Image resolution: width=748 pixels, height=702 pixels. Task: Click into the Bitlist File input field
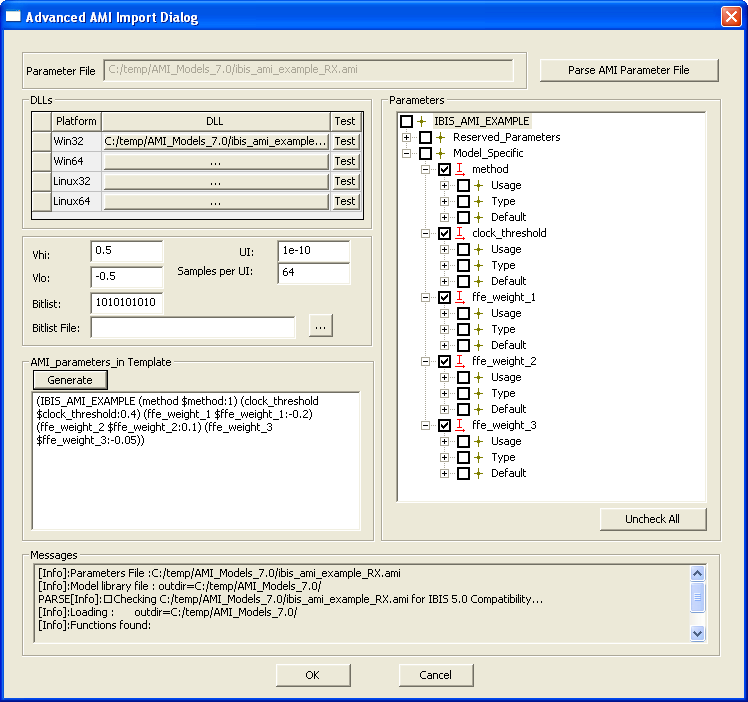(193, 327)
